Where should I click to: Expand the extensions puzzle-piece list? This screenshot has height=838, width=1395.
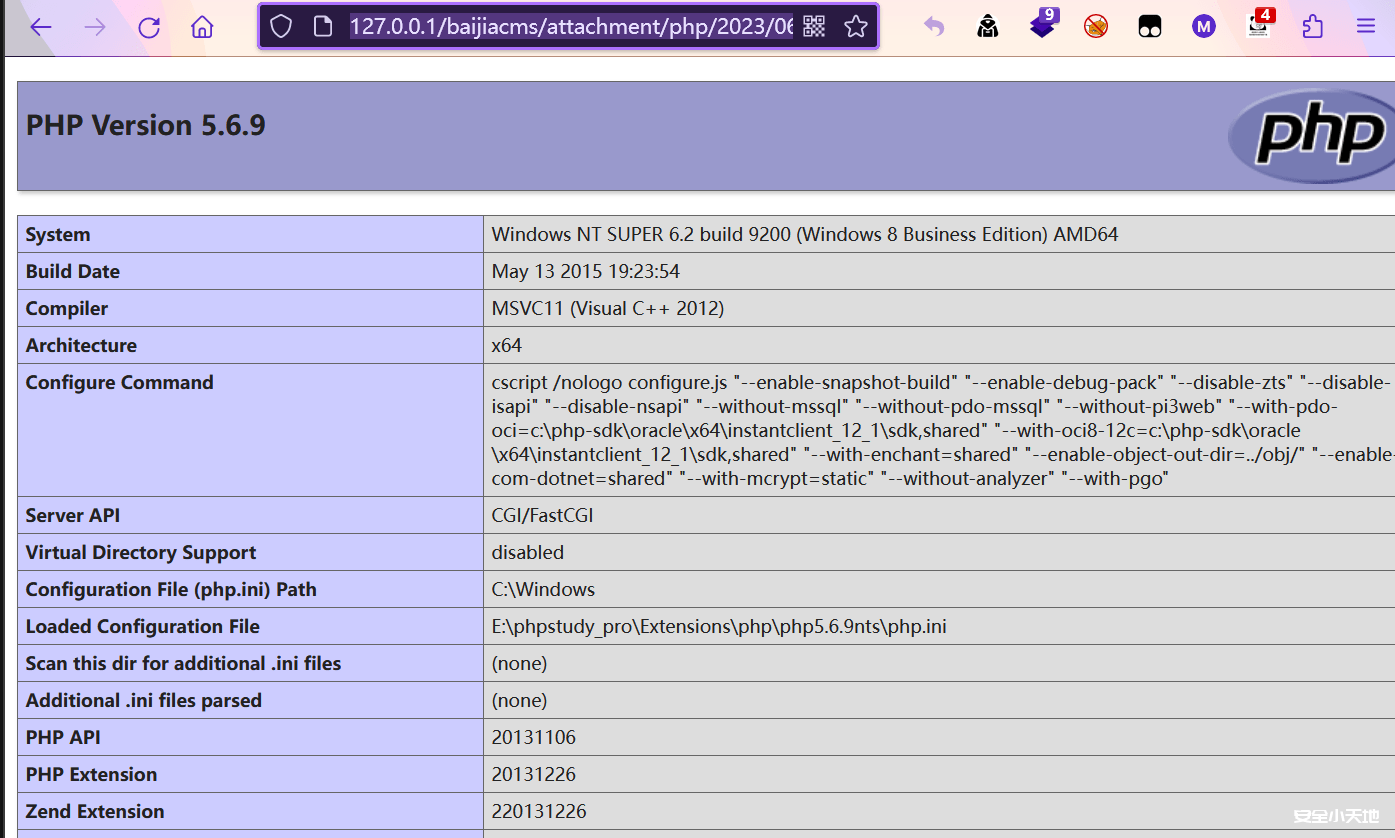[x=1312, y=27]
